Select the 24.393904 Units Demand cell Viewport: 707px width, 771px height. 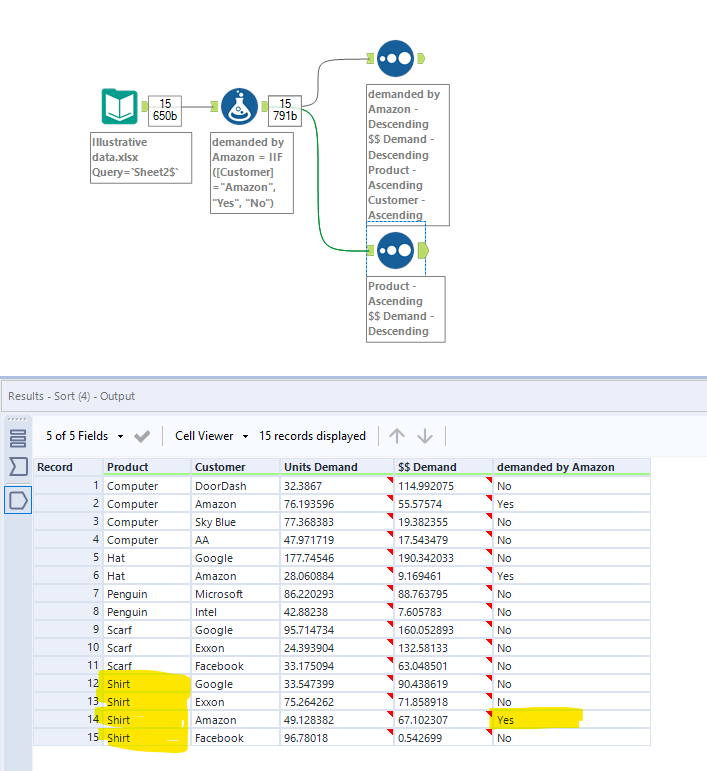click(x=337, y=648)
